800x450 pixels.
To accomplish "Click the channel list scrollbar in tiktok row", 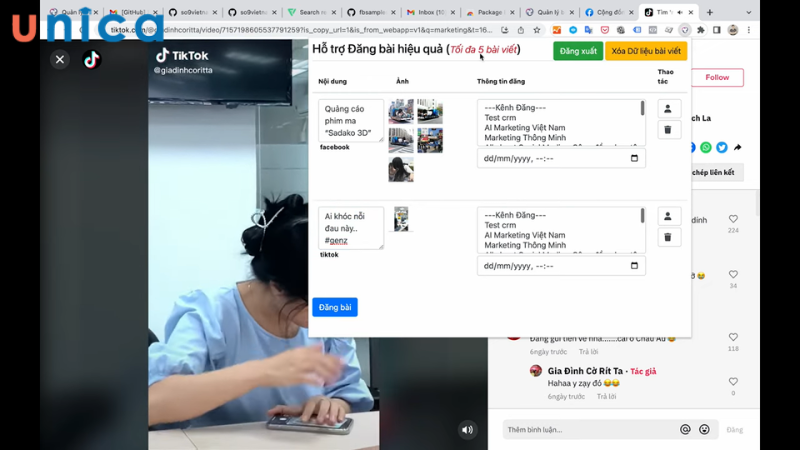I will point(642,216).
